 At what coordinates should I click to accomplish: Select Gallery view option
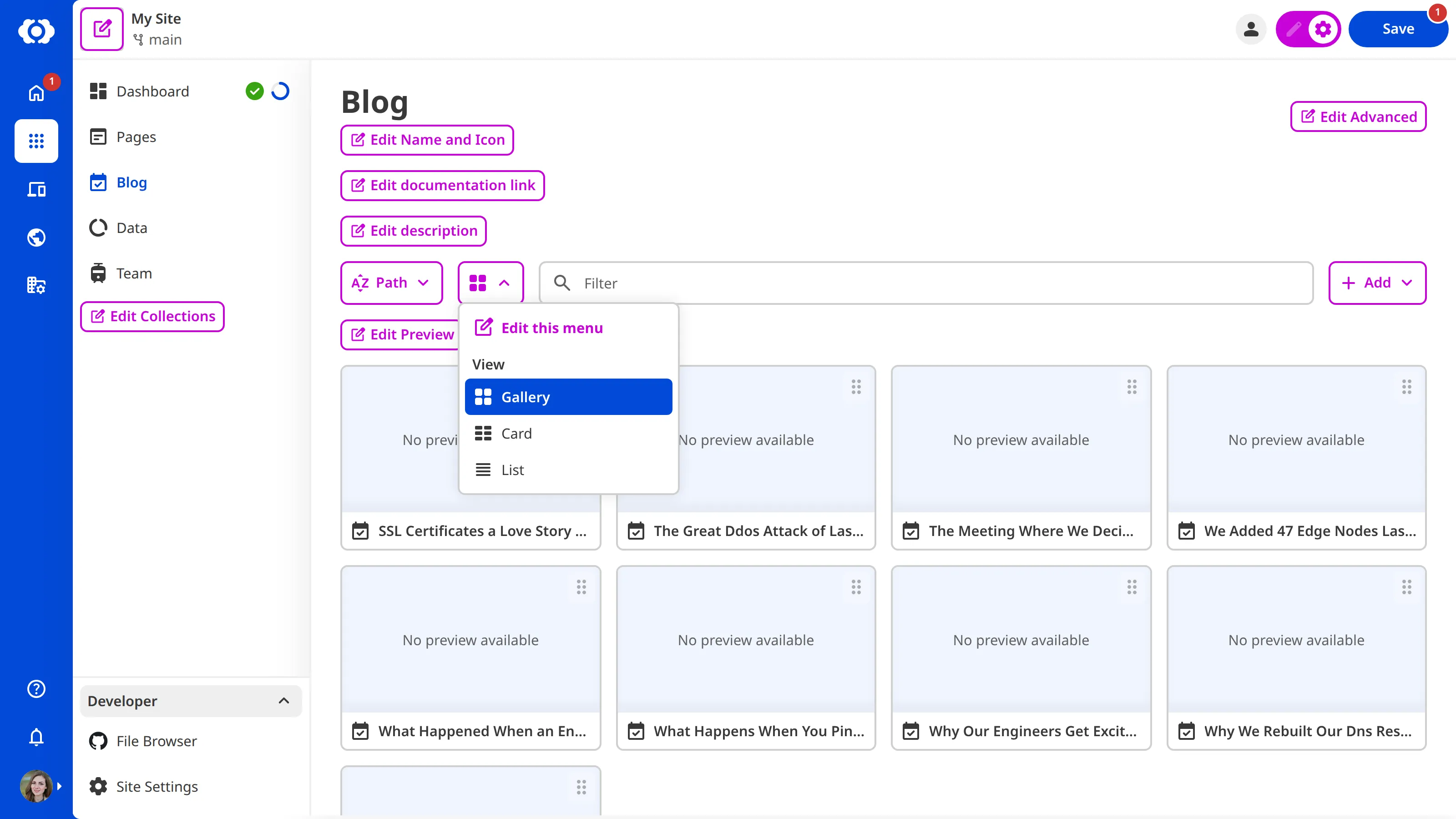568,397
